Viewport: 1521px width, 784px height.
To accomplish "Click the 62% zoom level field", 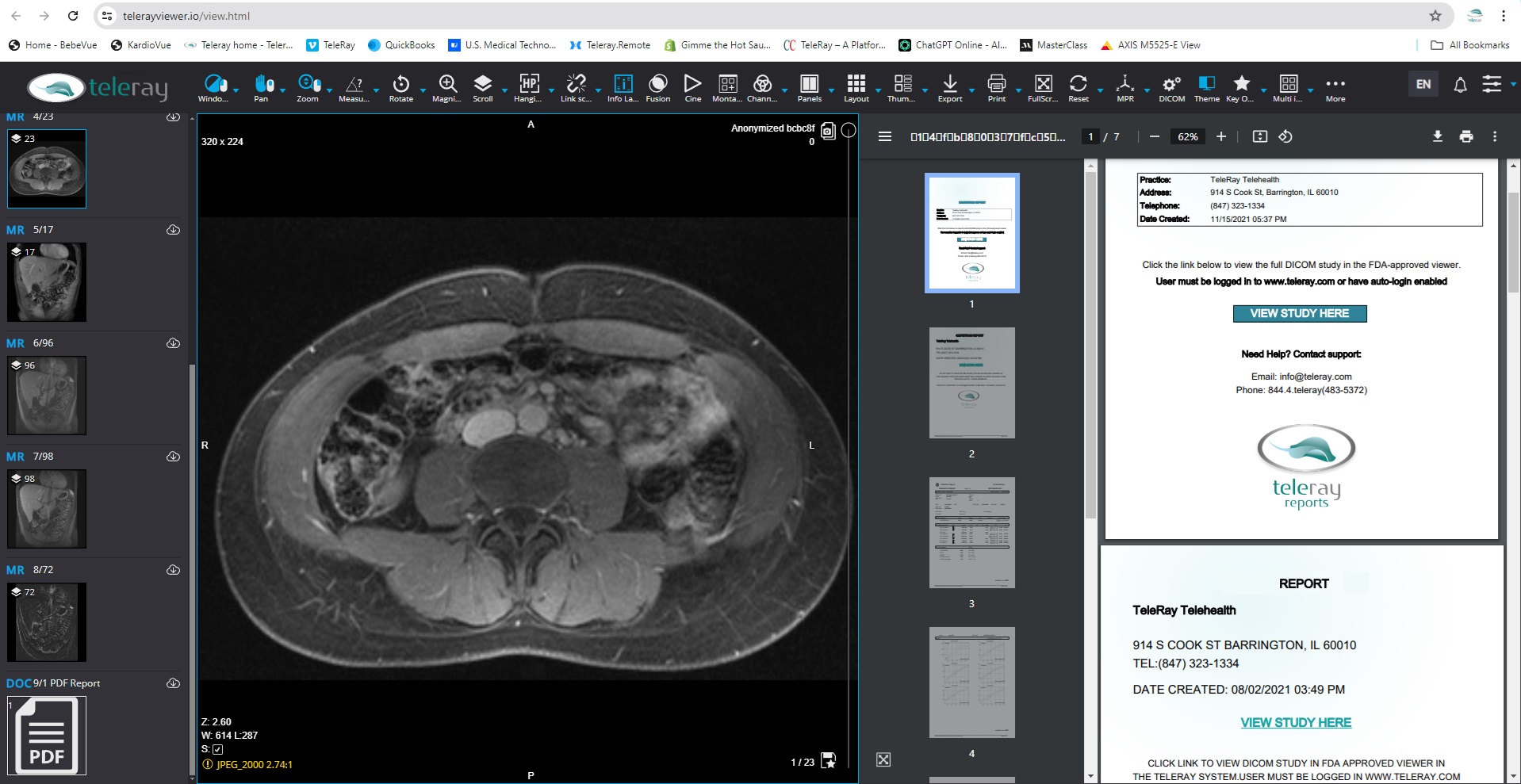I will click(1188, 136).
